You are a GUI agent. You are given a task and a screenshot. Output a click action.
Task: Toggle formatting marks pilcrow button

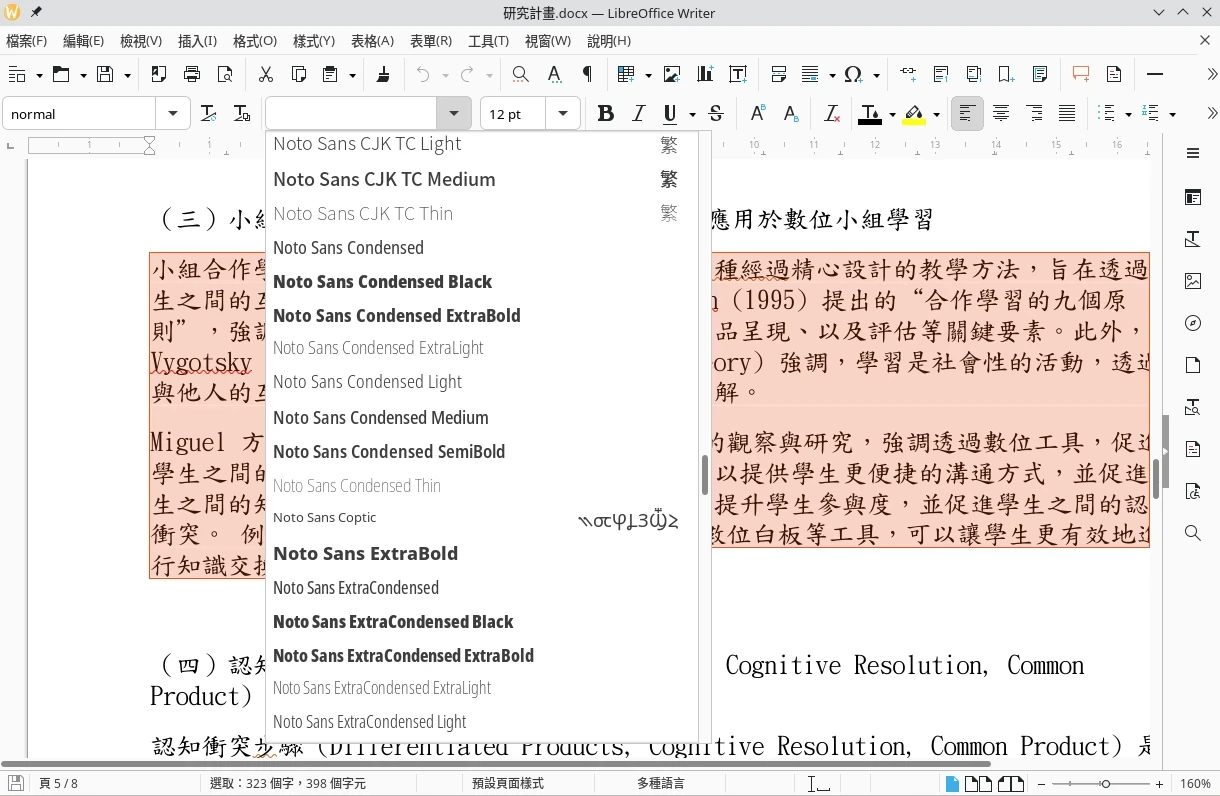tap(587, 74)
